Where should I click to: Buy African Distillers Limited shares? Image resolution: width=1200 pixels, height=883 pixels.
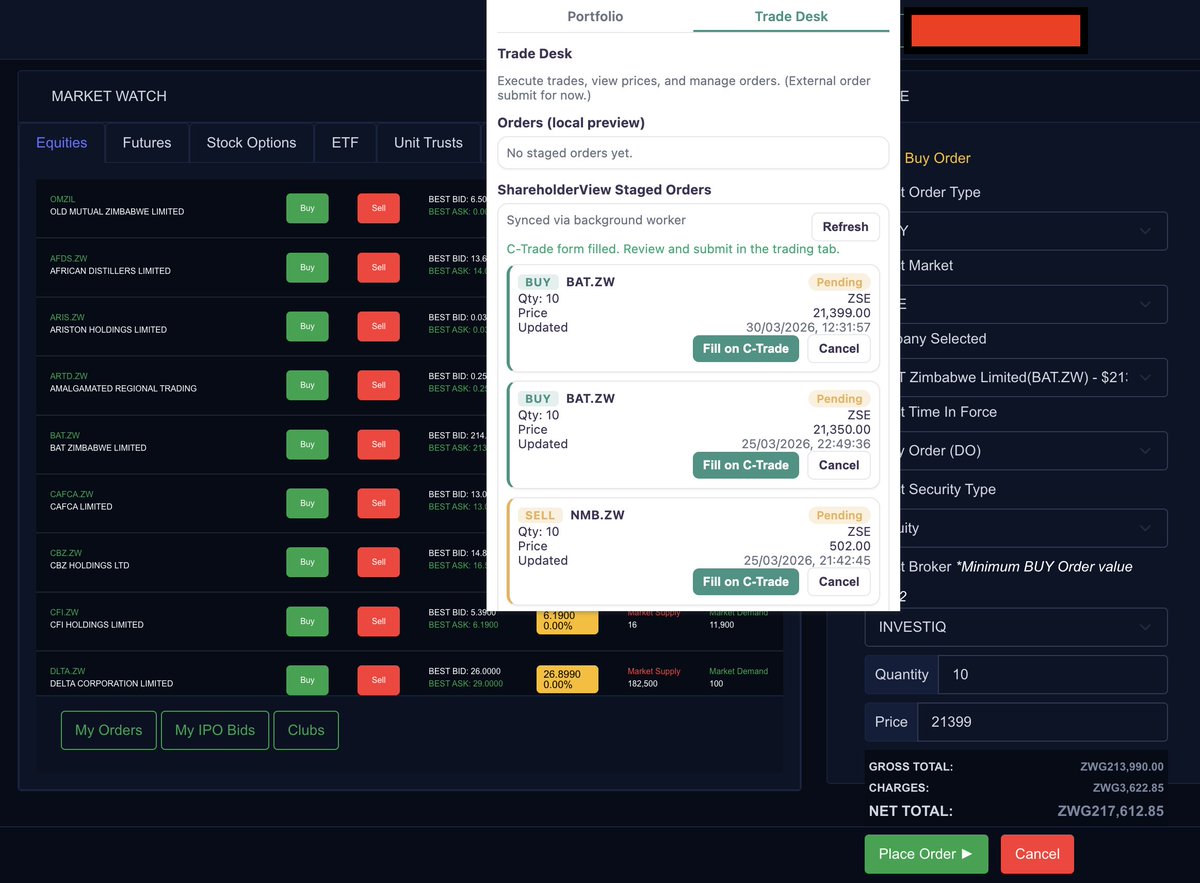coord(307,267)
